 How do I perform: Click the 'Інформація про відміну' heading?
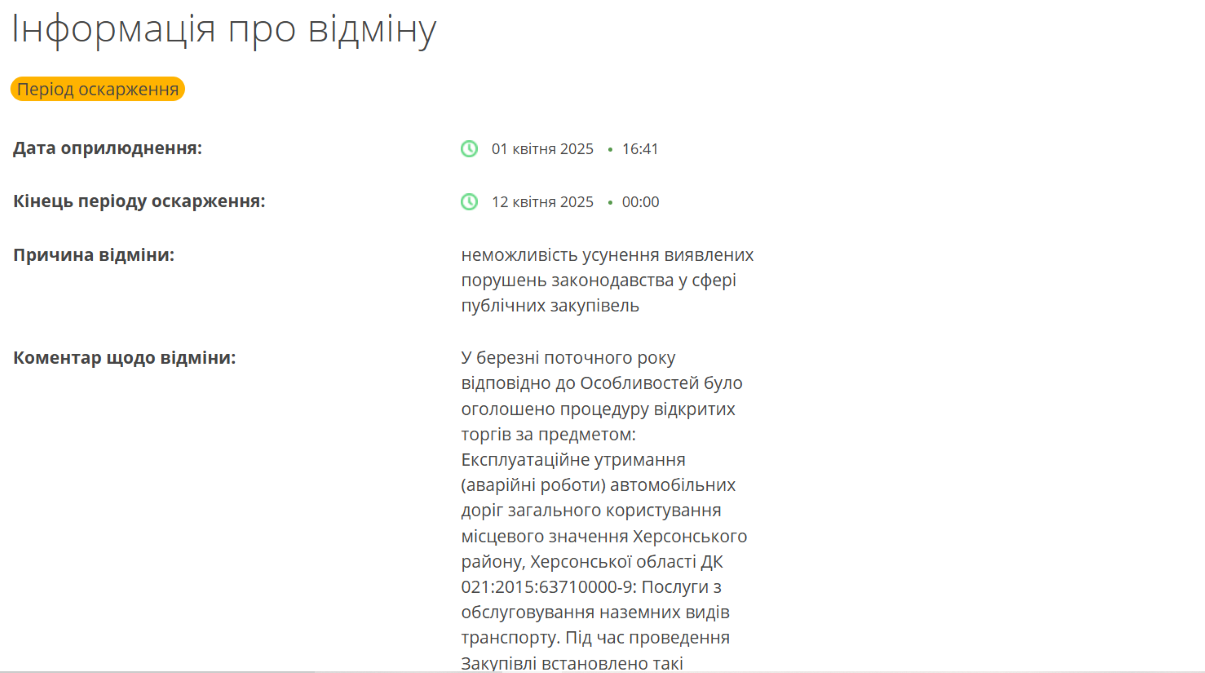[224, 29]
